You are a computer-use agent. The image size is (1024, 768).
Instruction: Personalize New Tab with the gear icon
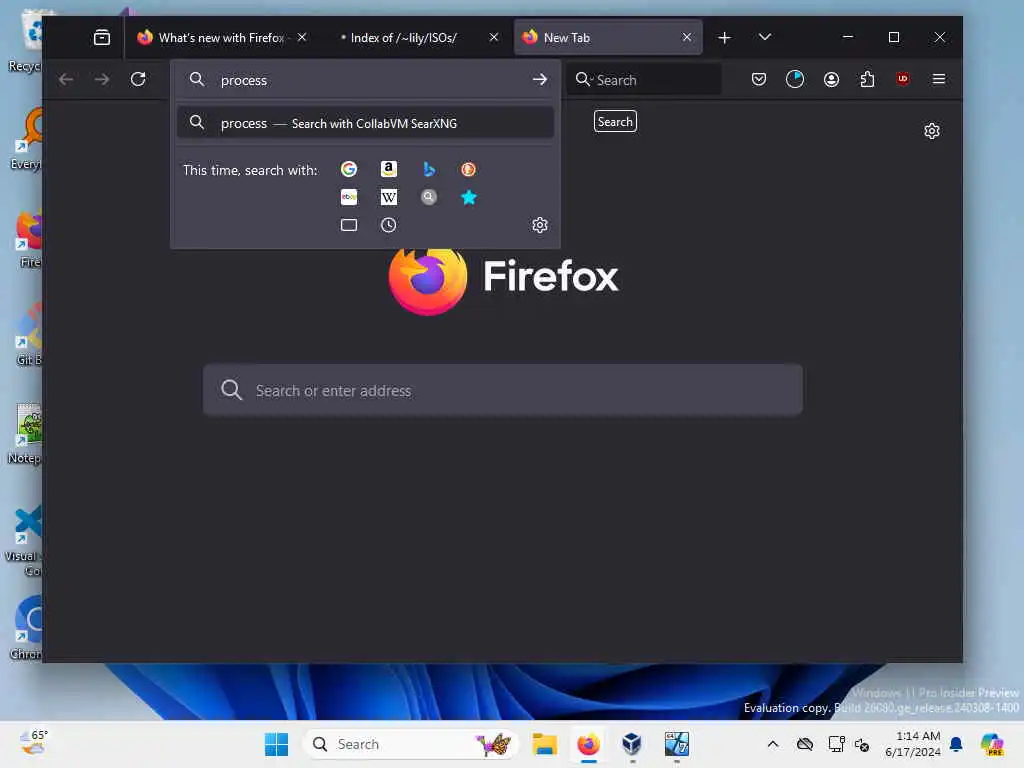pyautogui.click(x=932, y=131)
